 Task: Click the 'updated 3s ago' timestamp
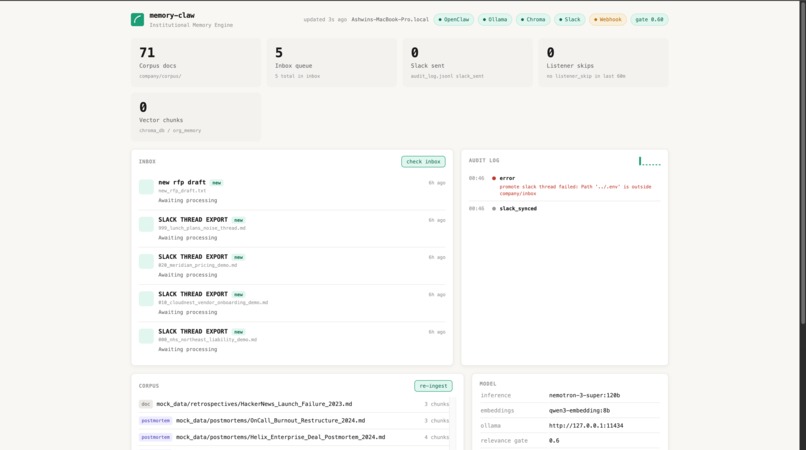coord(325,20)
